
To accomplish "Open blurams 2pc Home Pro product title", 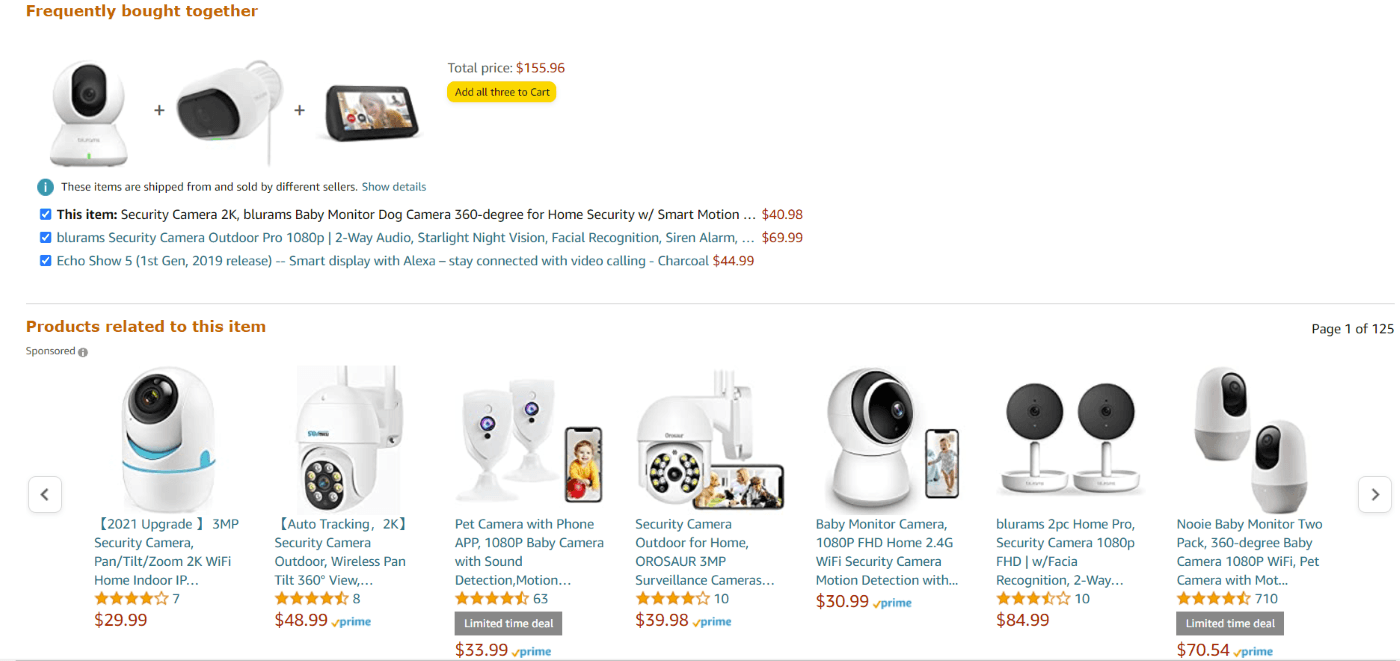I will click(x=1066, y=552).
